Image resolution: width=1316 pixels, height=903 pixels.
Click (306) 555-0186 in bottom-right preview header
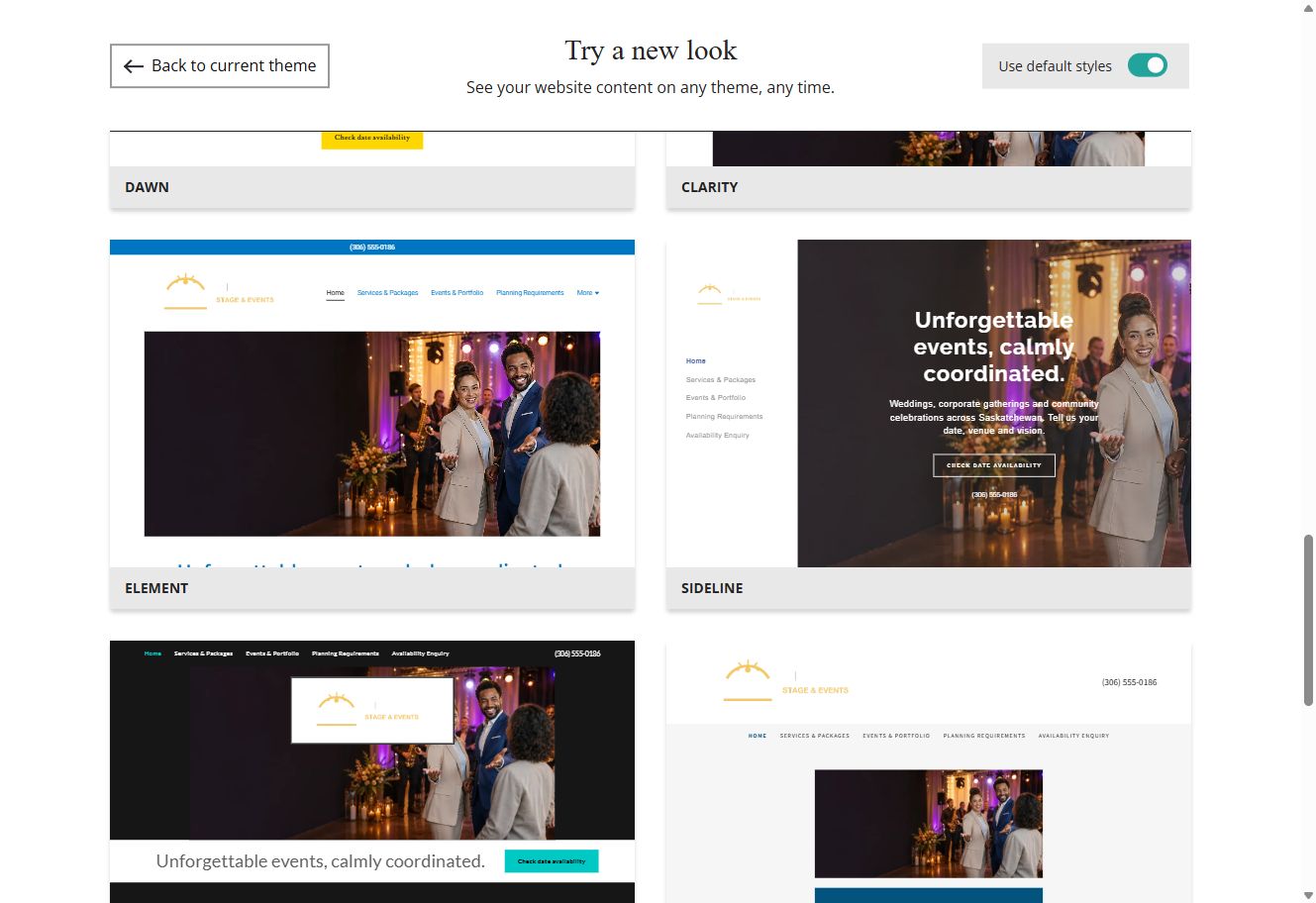pos(1129,683)
